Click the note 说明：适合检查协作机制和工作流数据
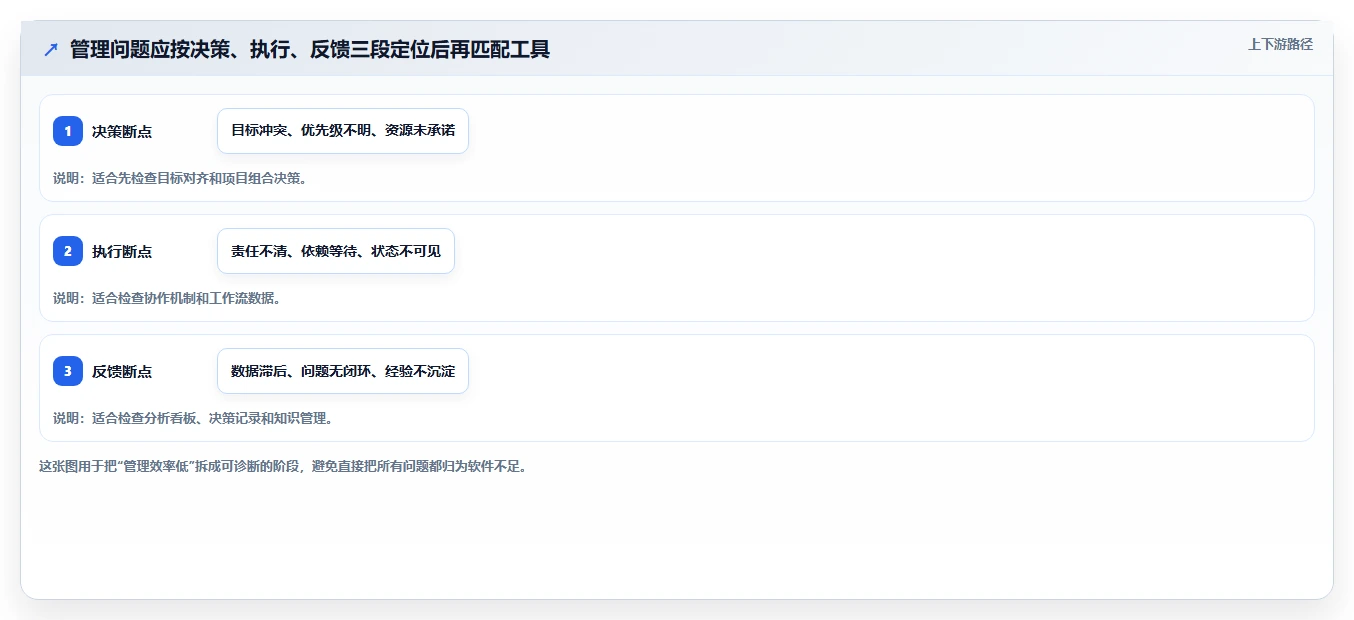The width and height of the screenshot is (1354, 620). pos(167,298)
